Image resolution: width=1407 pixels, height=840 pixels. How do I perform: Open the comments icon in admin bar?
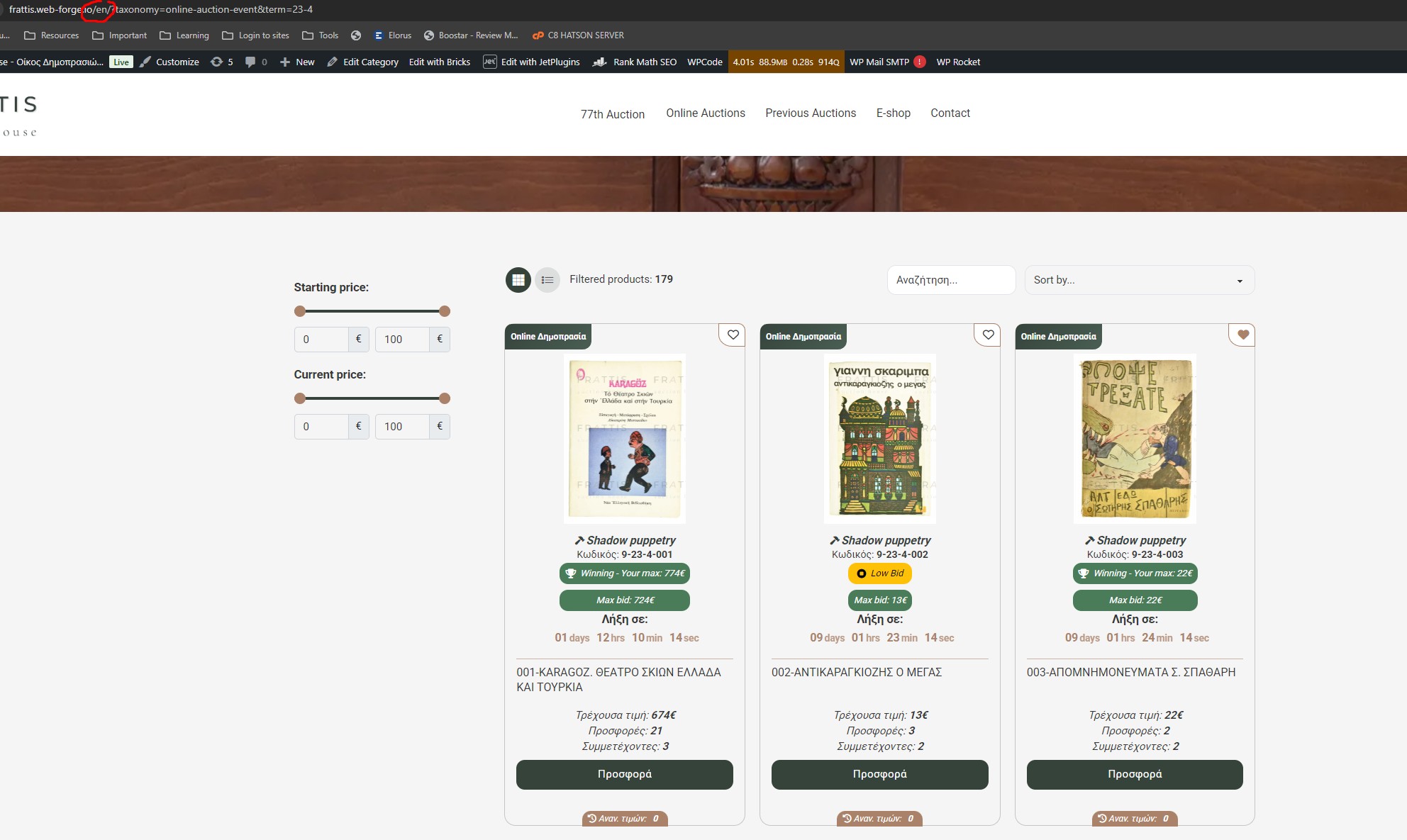250,62
